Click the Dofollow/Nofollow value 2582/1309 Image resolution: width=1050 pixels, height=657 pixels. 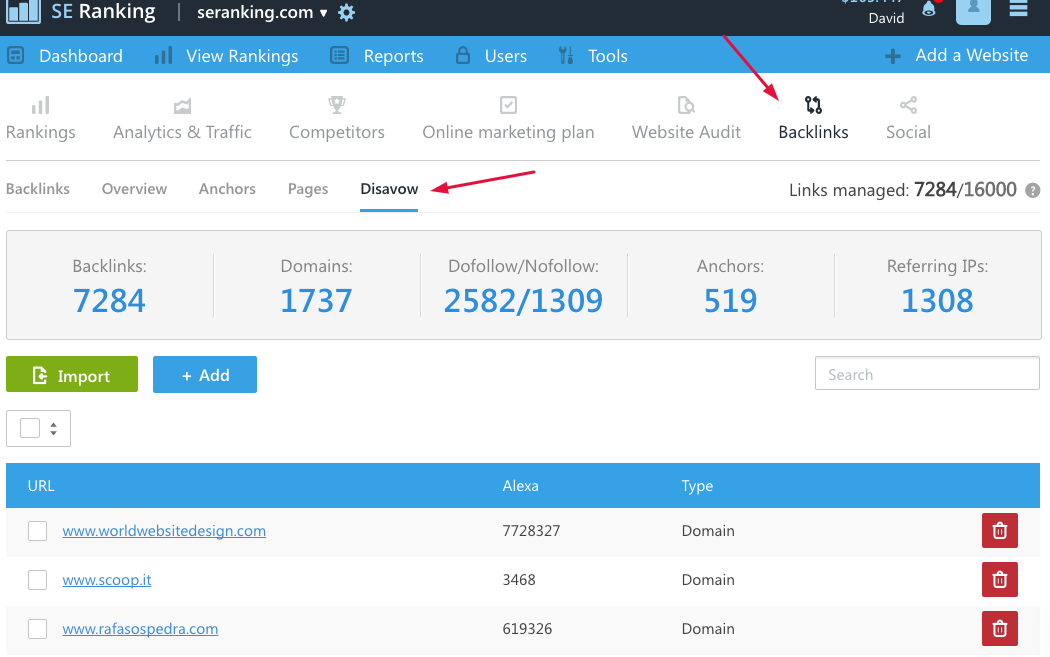pyautogui.click(x=524, y=301)
